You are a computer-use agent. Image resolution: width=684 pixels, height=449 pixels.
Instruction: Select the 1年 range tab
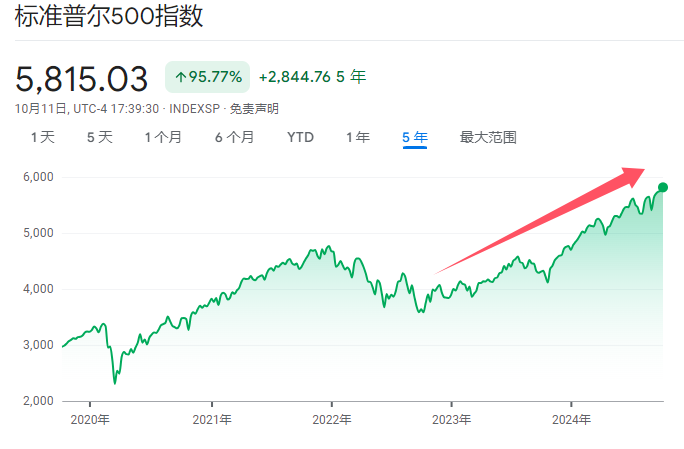(x=358, y=137)
